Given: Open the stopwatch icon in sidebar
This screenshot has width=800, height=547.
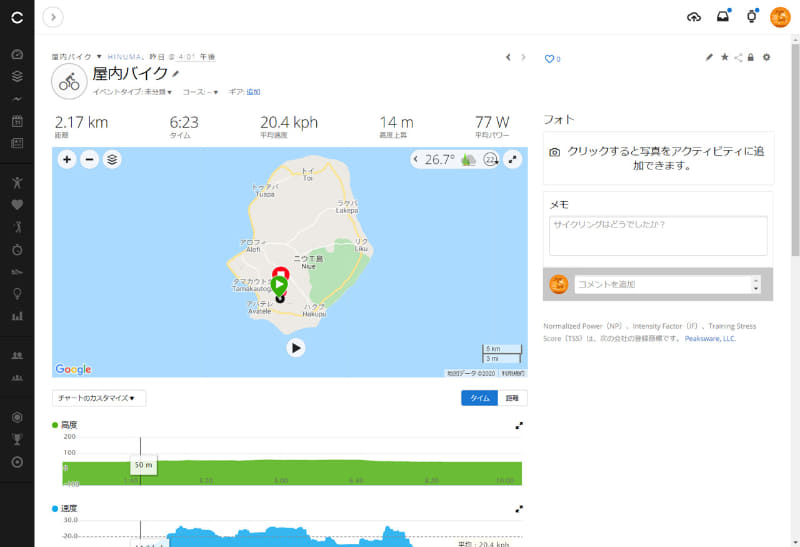Looking at the screenshot, I should [x=17, y=250].
